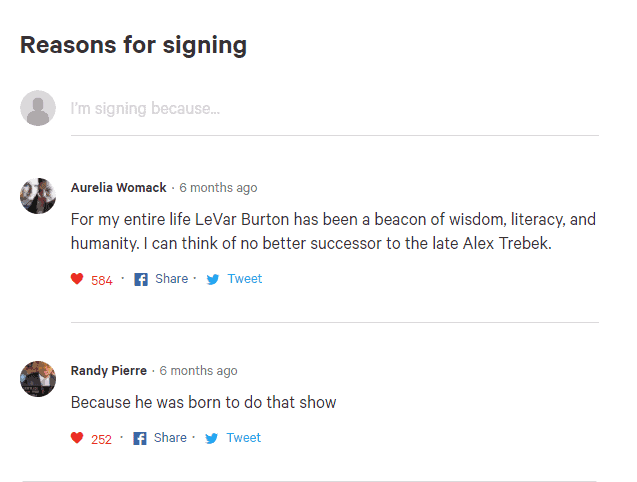
Task: Share Aurelia Womack's comment on Facebook
Action: point(171,279)
